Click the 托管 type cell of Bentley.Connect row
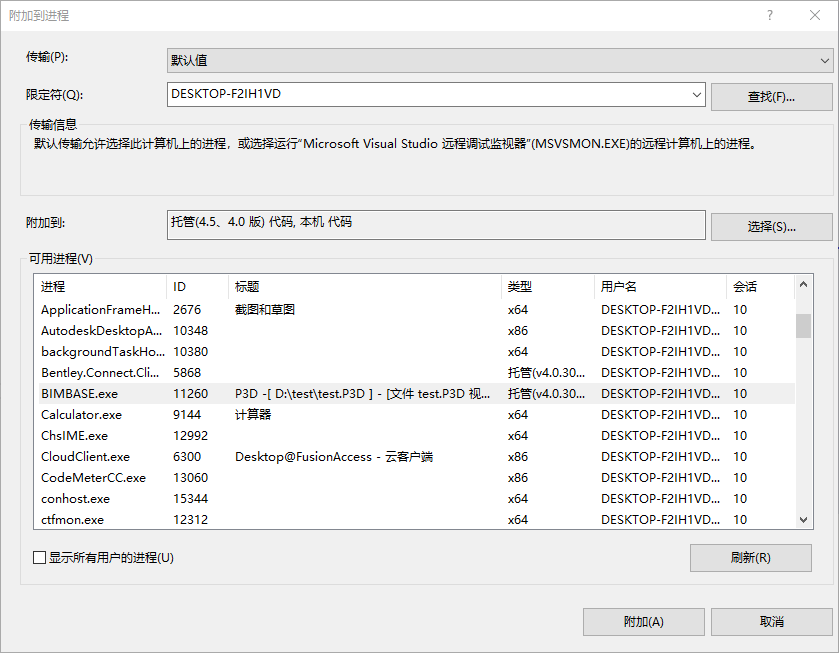 [546, 373]
